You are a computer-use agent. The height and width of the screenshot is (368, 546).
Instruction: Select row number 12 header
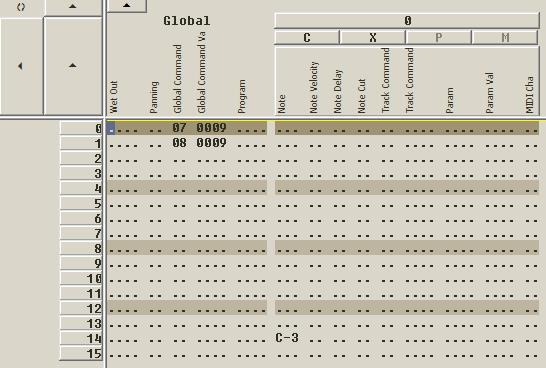tap(81, 308)
